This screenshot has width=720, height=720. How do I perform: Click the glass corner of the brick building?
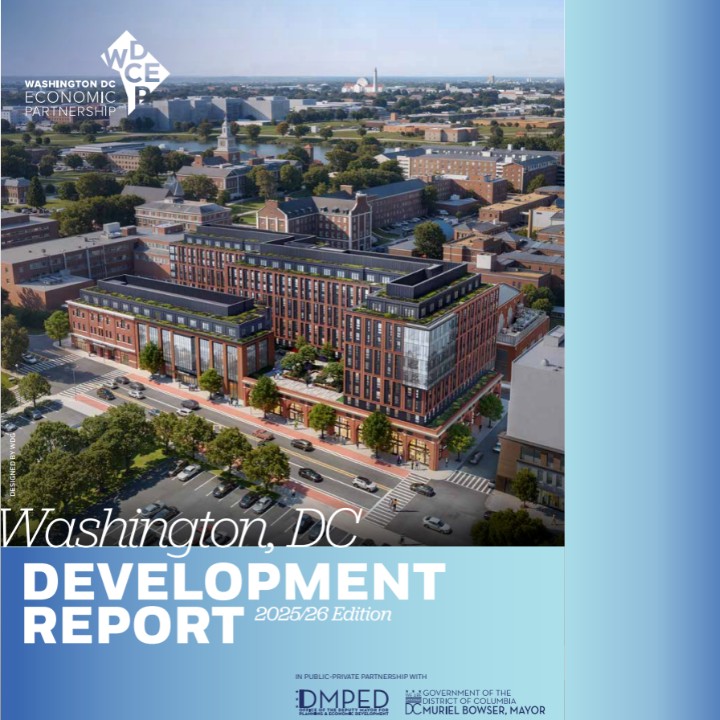tap(429, 350)
